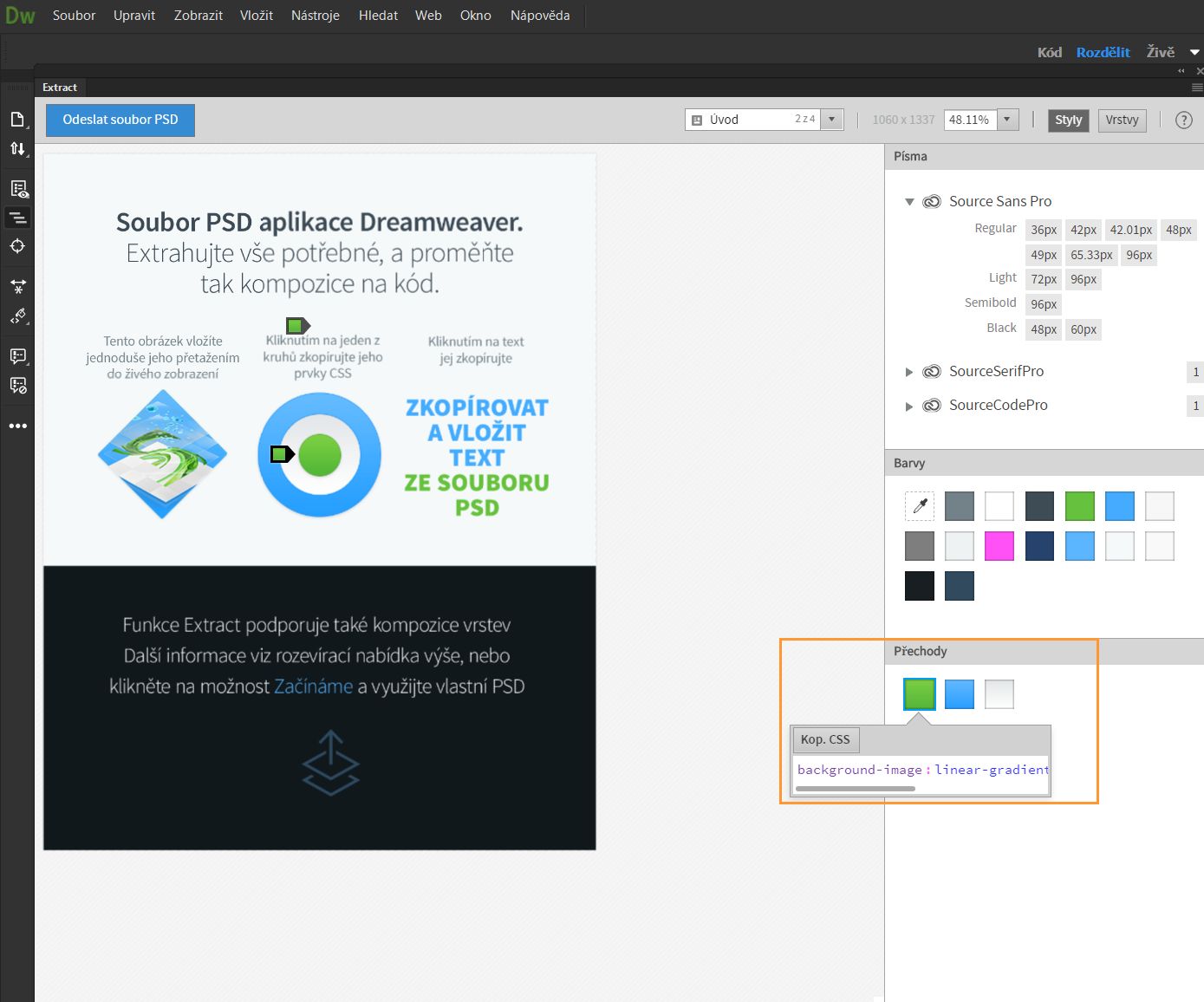
Task: Open the view mode dropdown arrow after Živě
Action: [x=1194, y=53]
